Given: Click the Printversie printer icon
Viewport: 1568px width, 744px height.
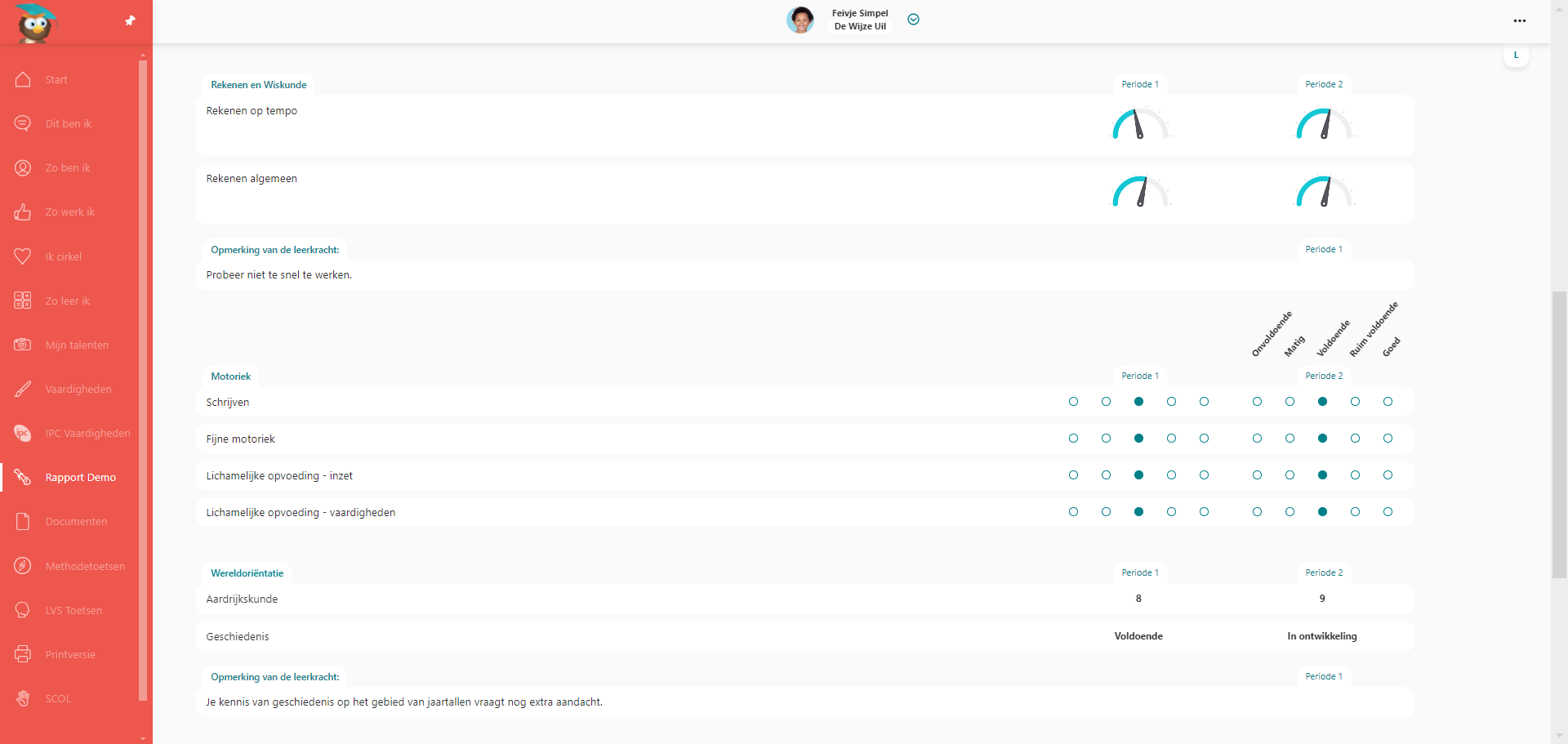Looking at the screenshot, I should [23, 654].
